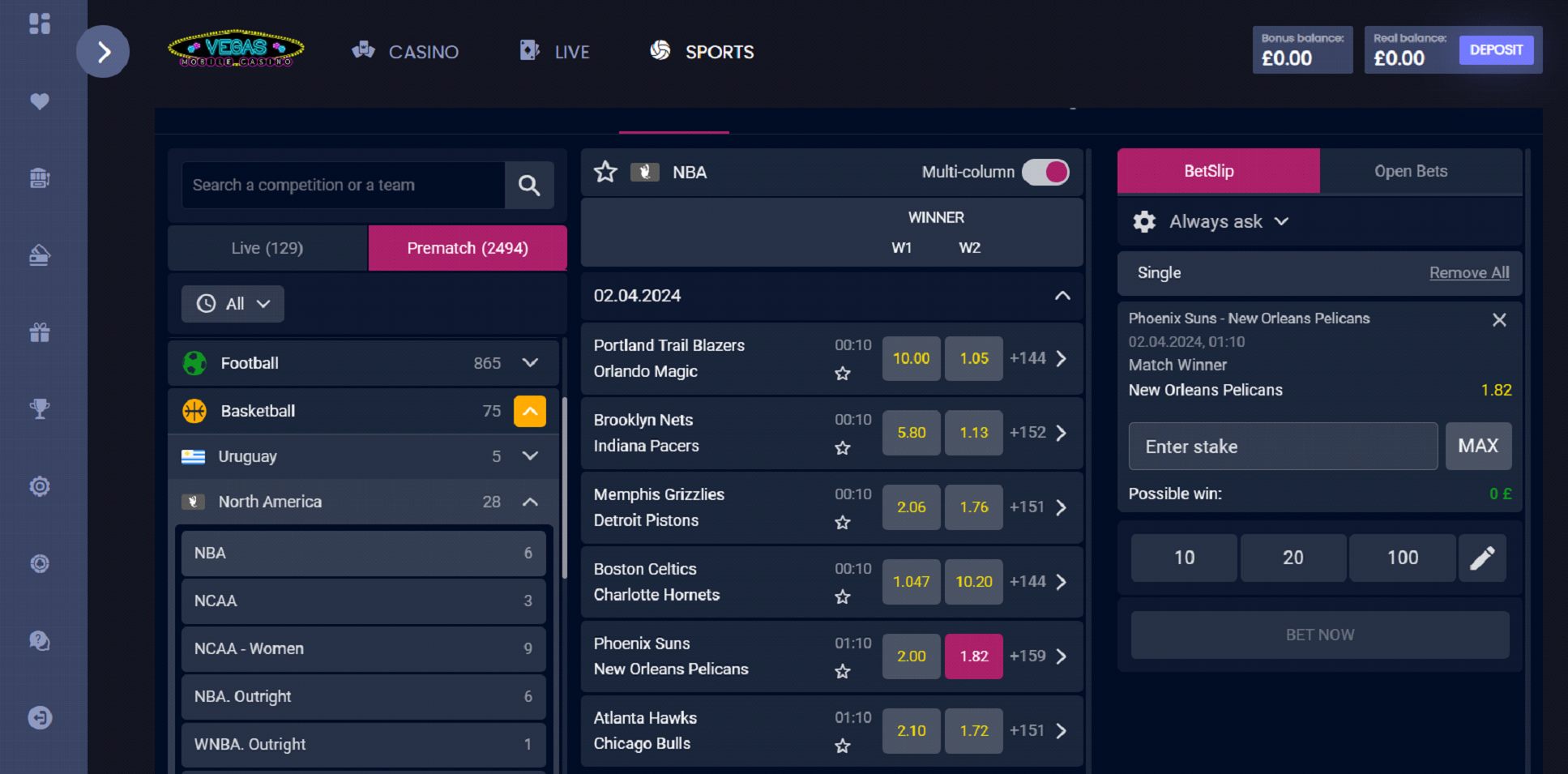Image resolution: width=1568 pixels, height=774 pixels.
Task: Open the dashboard grid icon in sidebar
Action: 39,24
